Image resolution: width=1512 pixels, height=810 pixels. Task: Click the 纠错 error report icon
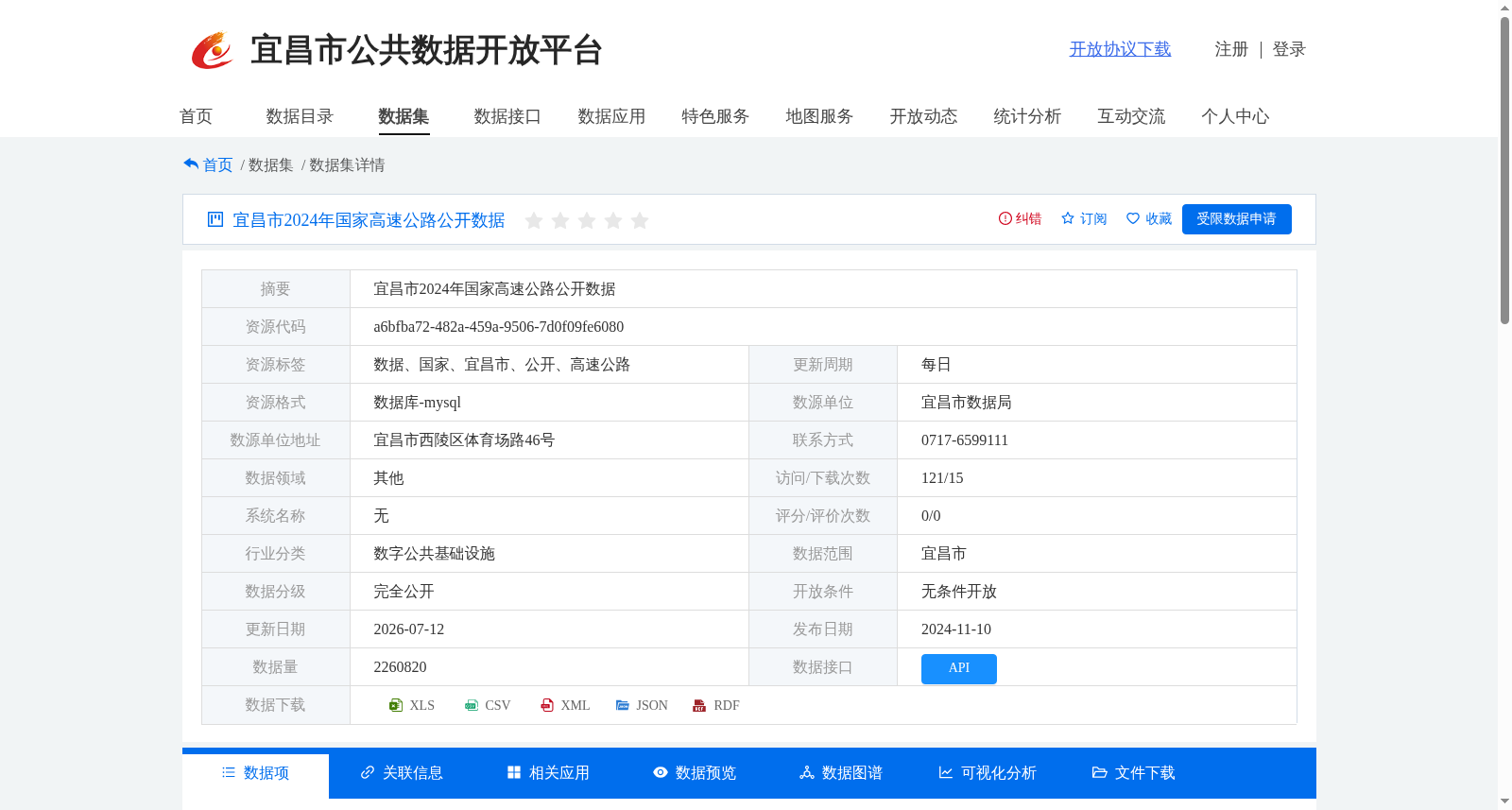[1005, 218]
